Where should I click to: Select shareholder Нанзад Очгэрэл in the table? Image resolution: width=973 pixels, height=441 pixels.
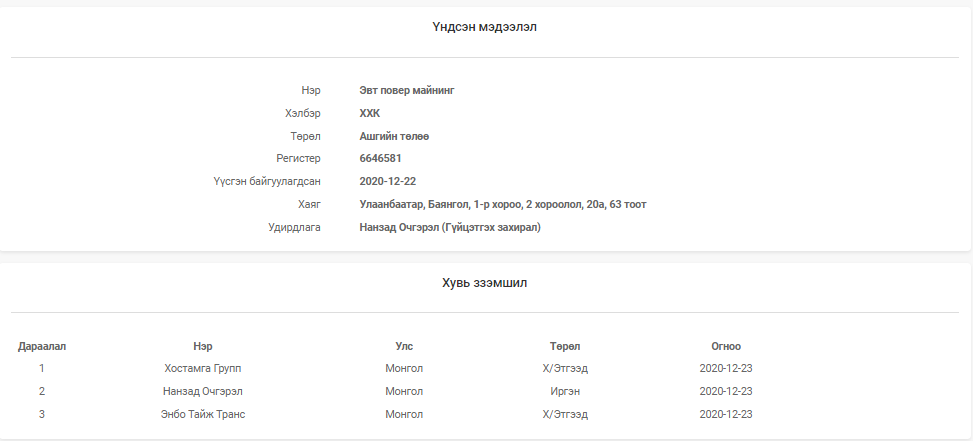(x=203, y=391)
